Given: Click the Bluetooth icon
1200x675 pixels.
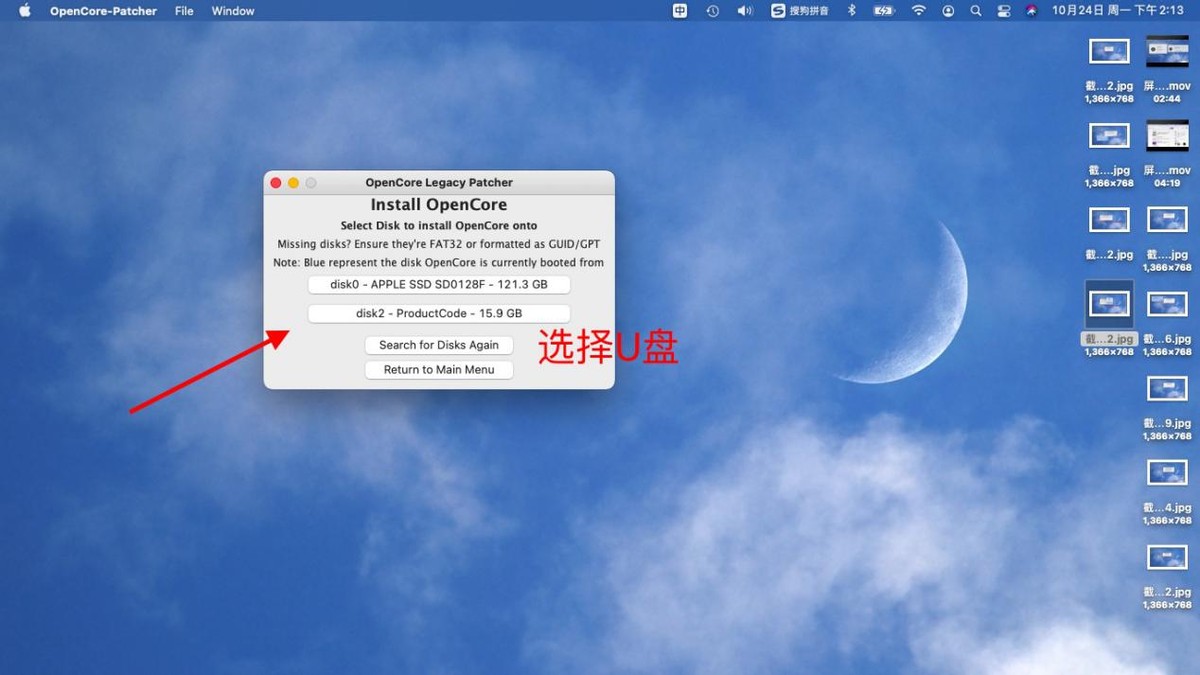Looking at the screenshot, I should point(850,11).
